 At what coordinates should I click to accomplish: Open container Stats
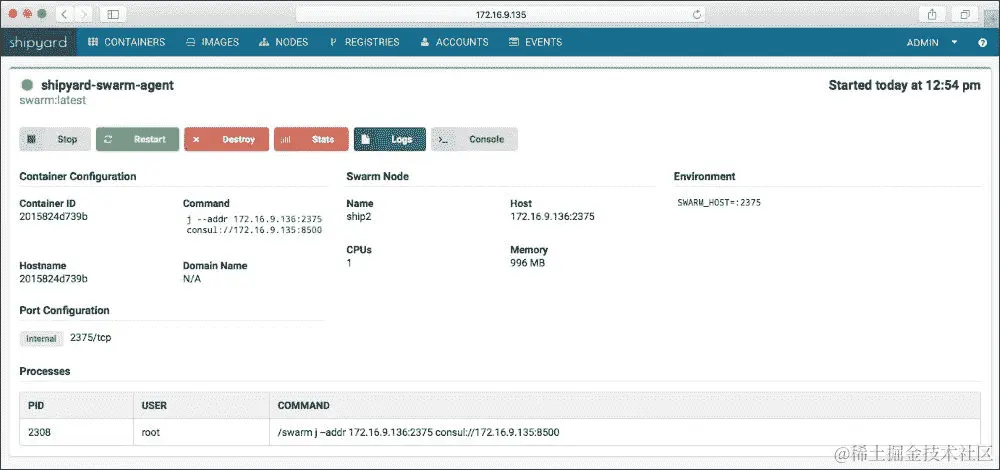click(x=311, y=139)
